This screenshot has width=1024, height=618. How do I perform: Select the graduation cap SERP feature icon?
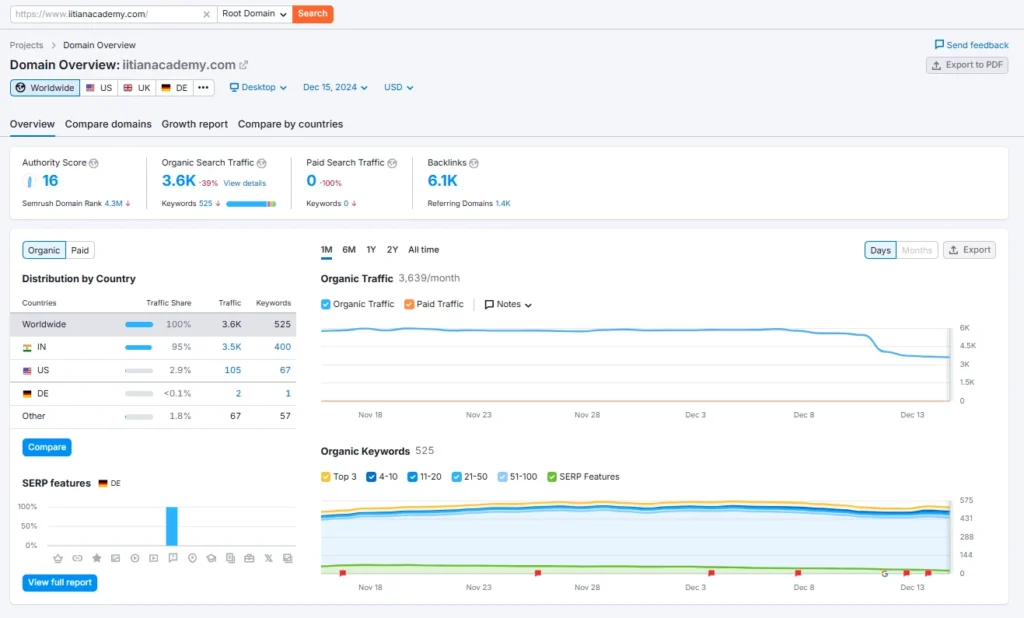(x=211, y=558)
